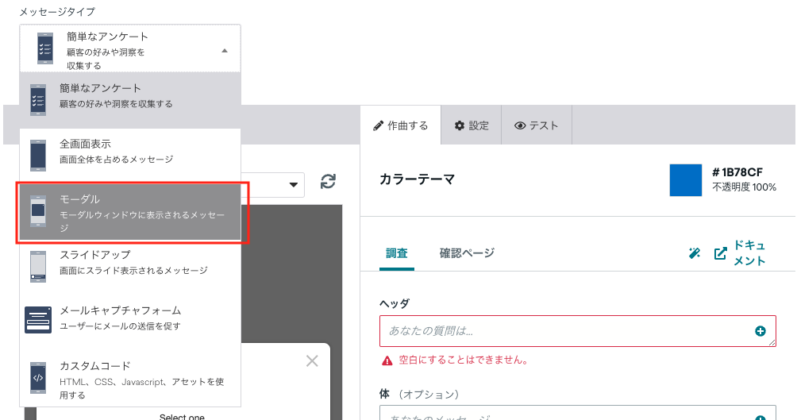The height and width of the screenshot is (420, 797).
Task: Switch to the 作曲する tab
Action: (x=400, y=126)
